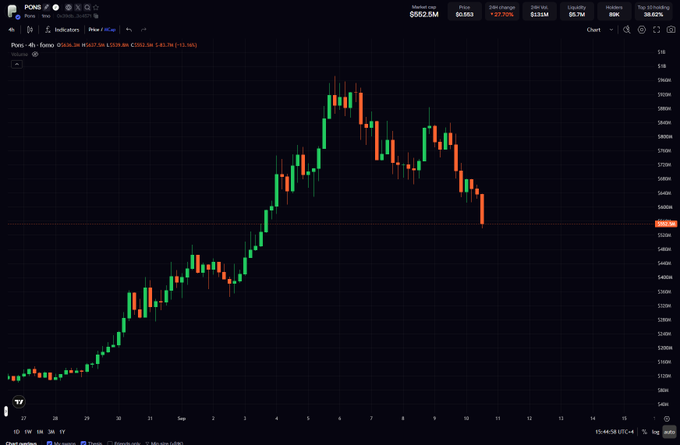Screen dimensions: 680x445
Task: Enable the Friends only checkbox
Action: point(110,443)
